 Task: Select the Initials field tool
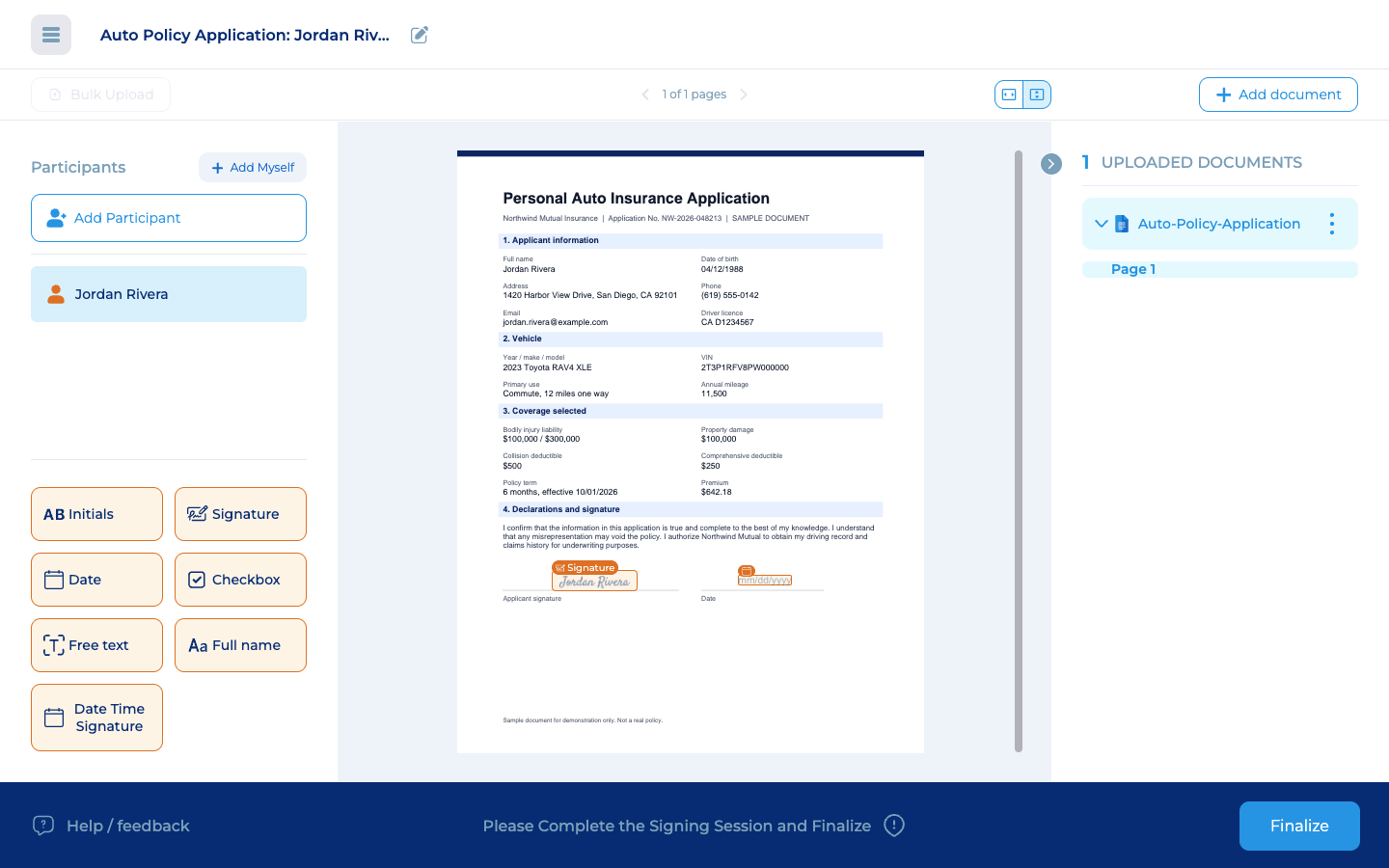96,514
